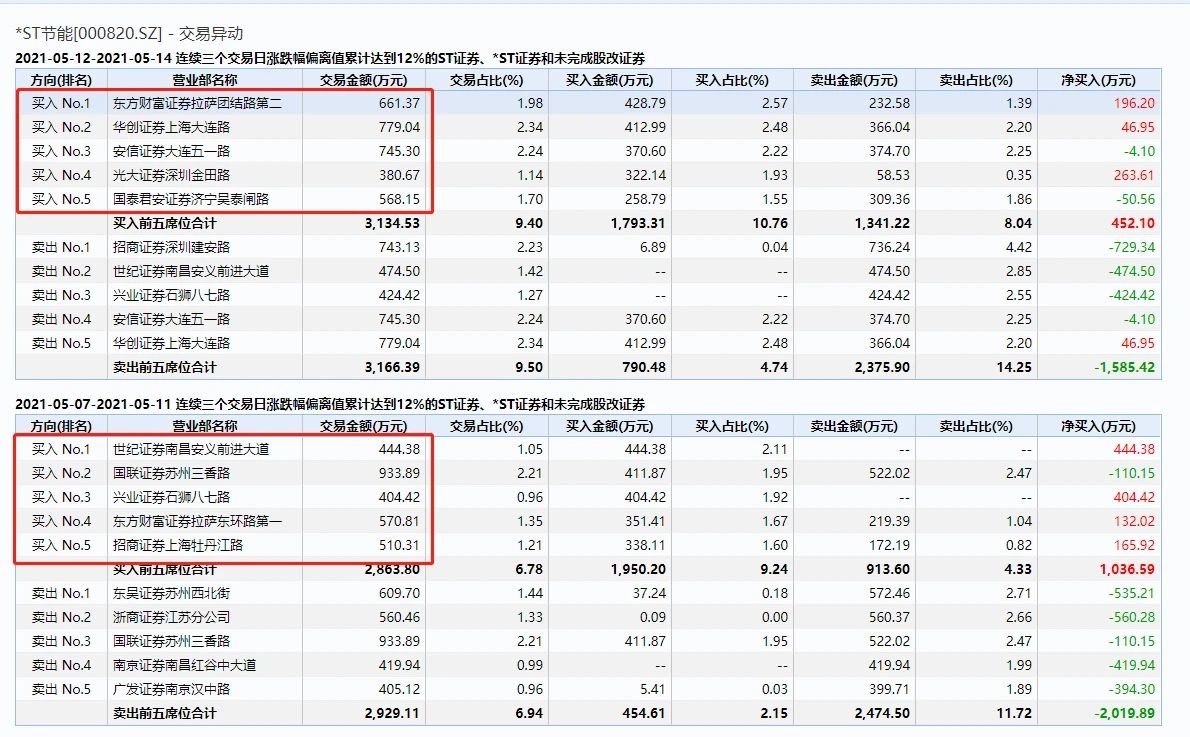1190x737 pixels.
Task: Select the 浙商证券江苏分公司 cell
Action: point(172,617)
